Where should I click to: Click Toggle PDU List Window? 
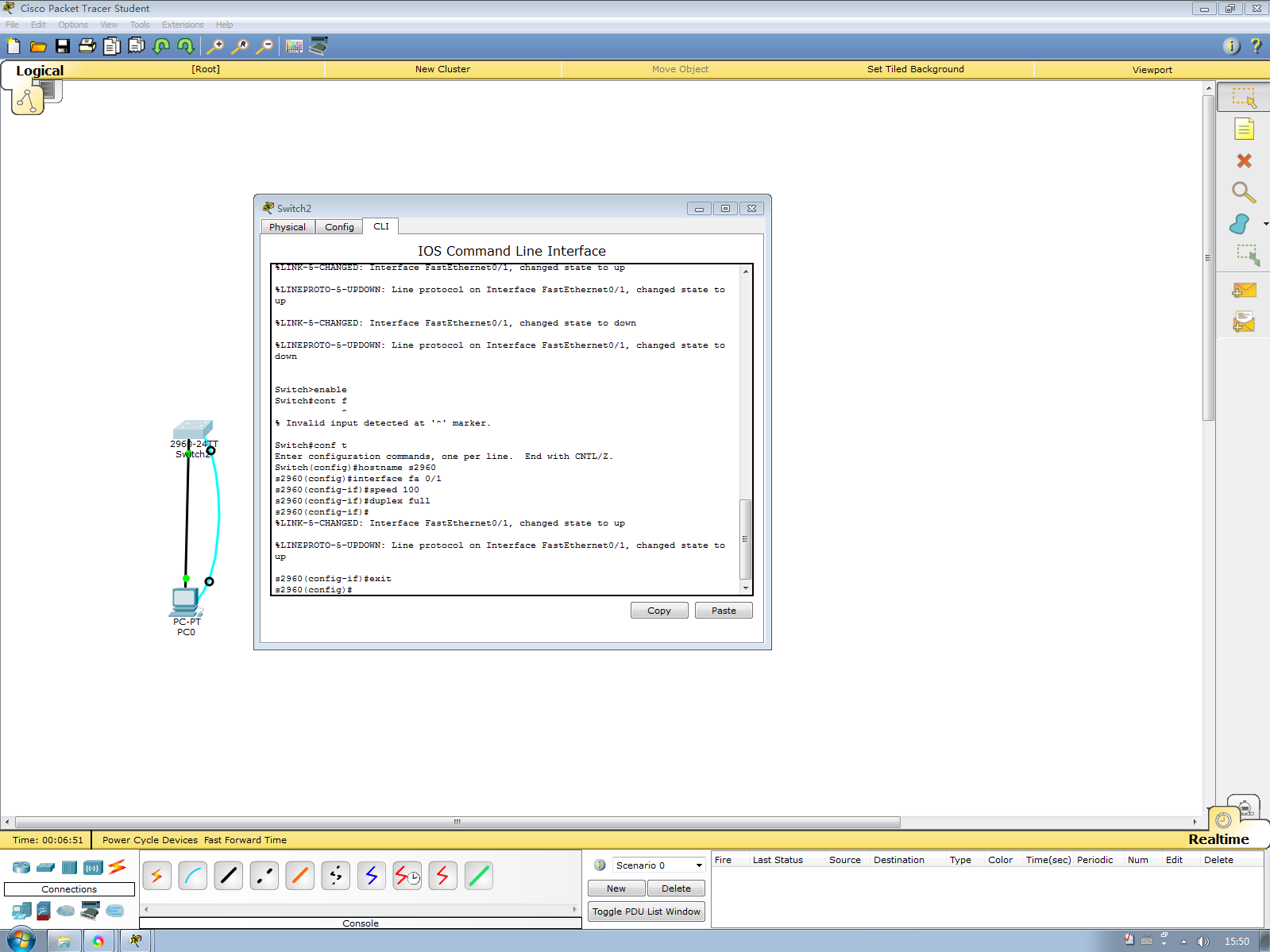pos(647,912)
